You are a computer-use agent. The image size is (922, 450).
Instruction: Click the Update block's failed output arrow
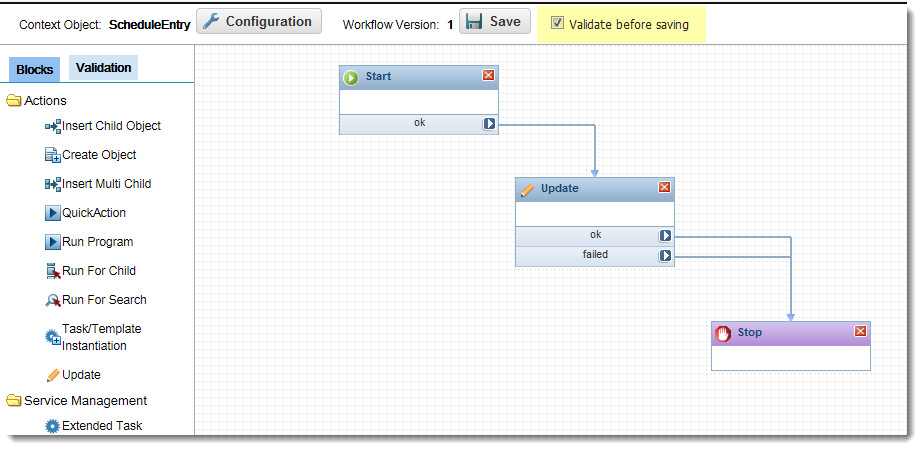click(665, 255)
